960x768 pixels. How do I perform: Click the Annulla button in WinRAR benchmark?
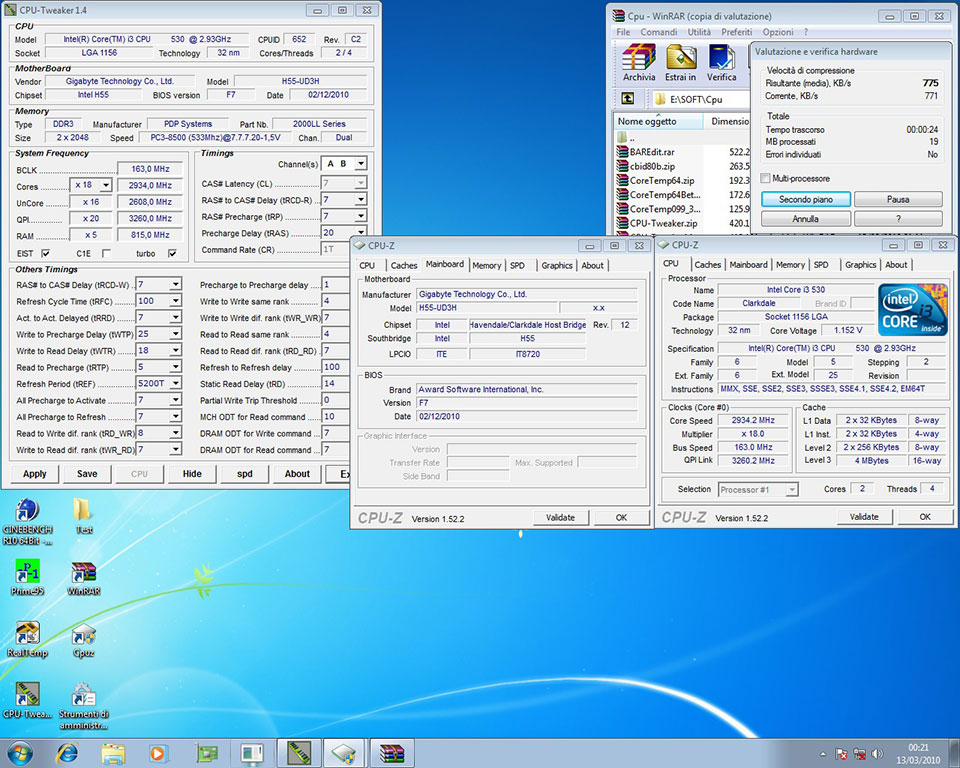point(806,219)
